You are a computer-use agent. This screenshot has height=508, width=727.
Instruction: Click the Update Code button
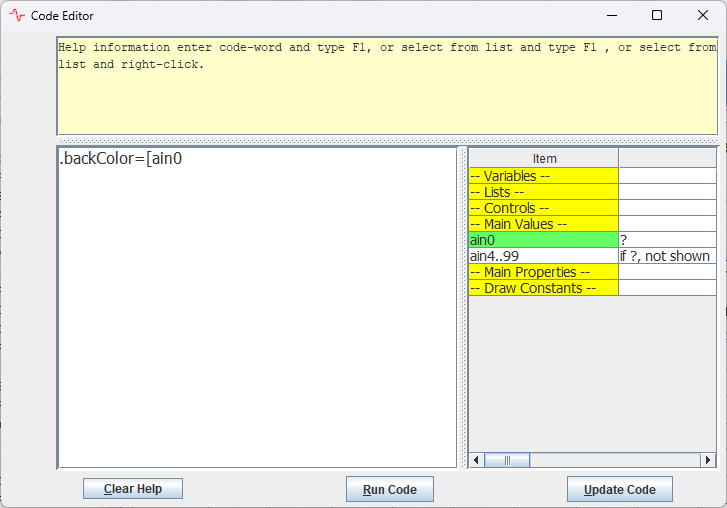click(619, 489)
